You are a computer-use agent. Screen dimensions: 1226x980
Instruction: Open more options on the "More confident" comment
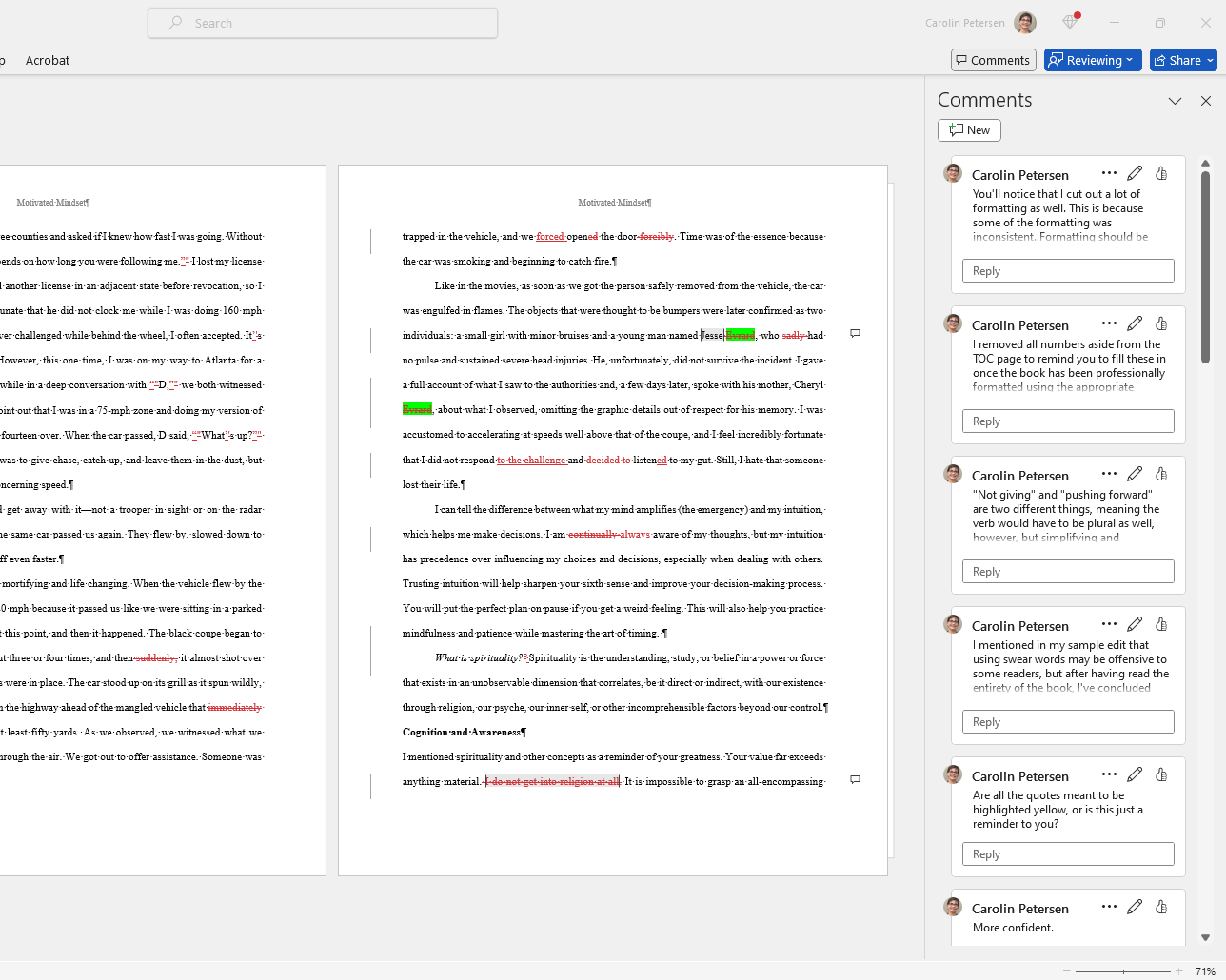(x=1109, y=907)
